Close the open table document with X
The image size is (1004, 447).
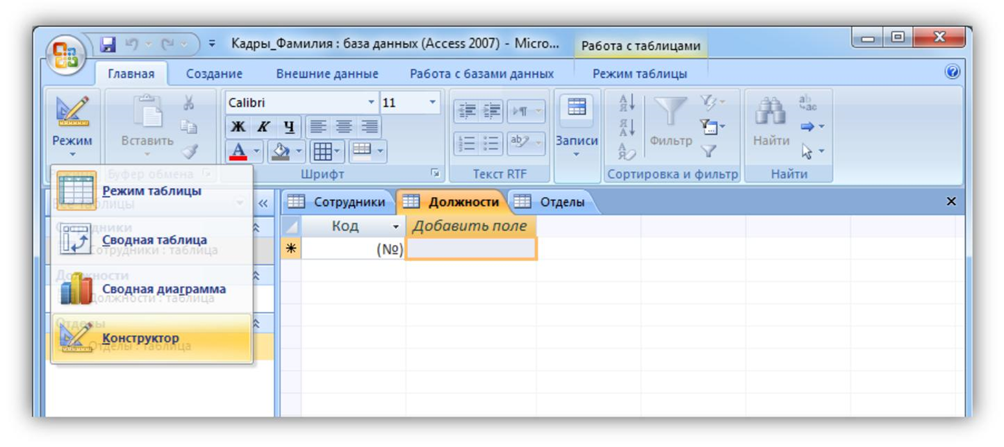click(951, 202)
